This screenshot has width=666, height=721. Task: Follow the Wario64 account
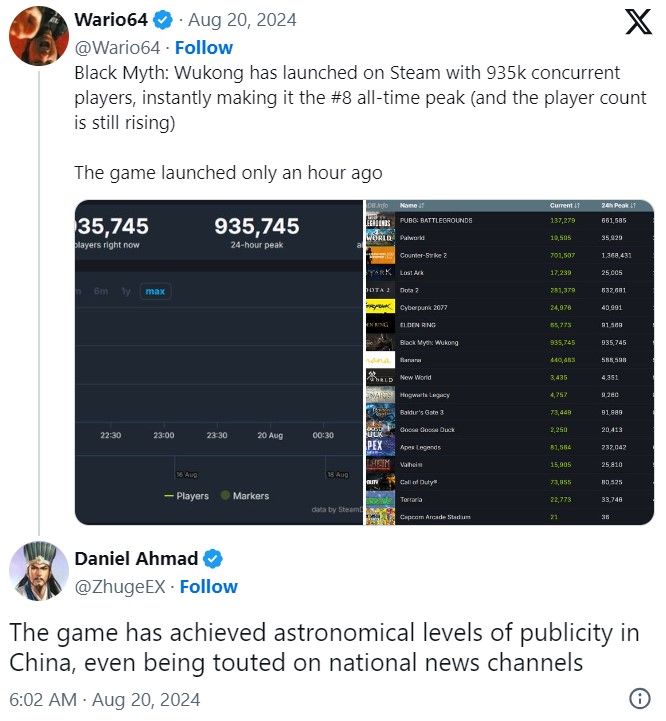pos(204,47)
